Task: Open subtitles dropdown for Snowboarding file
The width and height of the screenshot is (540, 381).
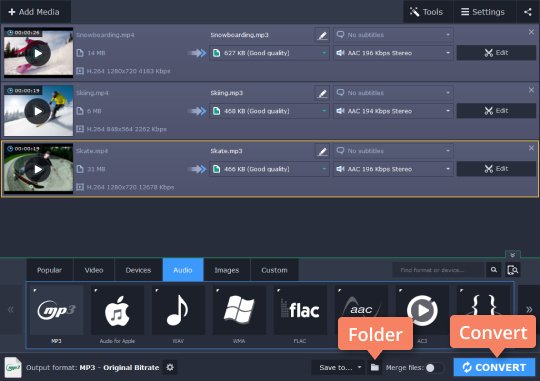Action: 393,35
